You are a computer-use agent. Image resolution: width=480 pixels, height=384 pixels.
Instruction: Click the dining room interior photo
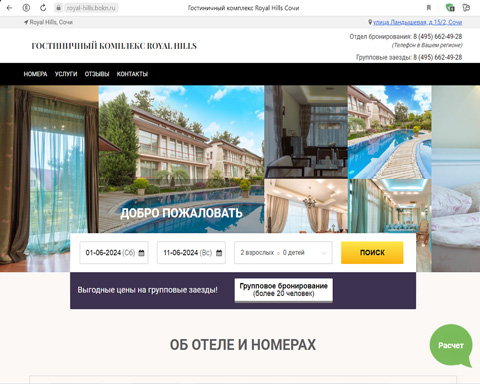(306, 132)
